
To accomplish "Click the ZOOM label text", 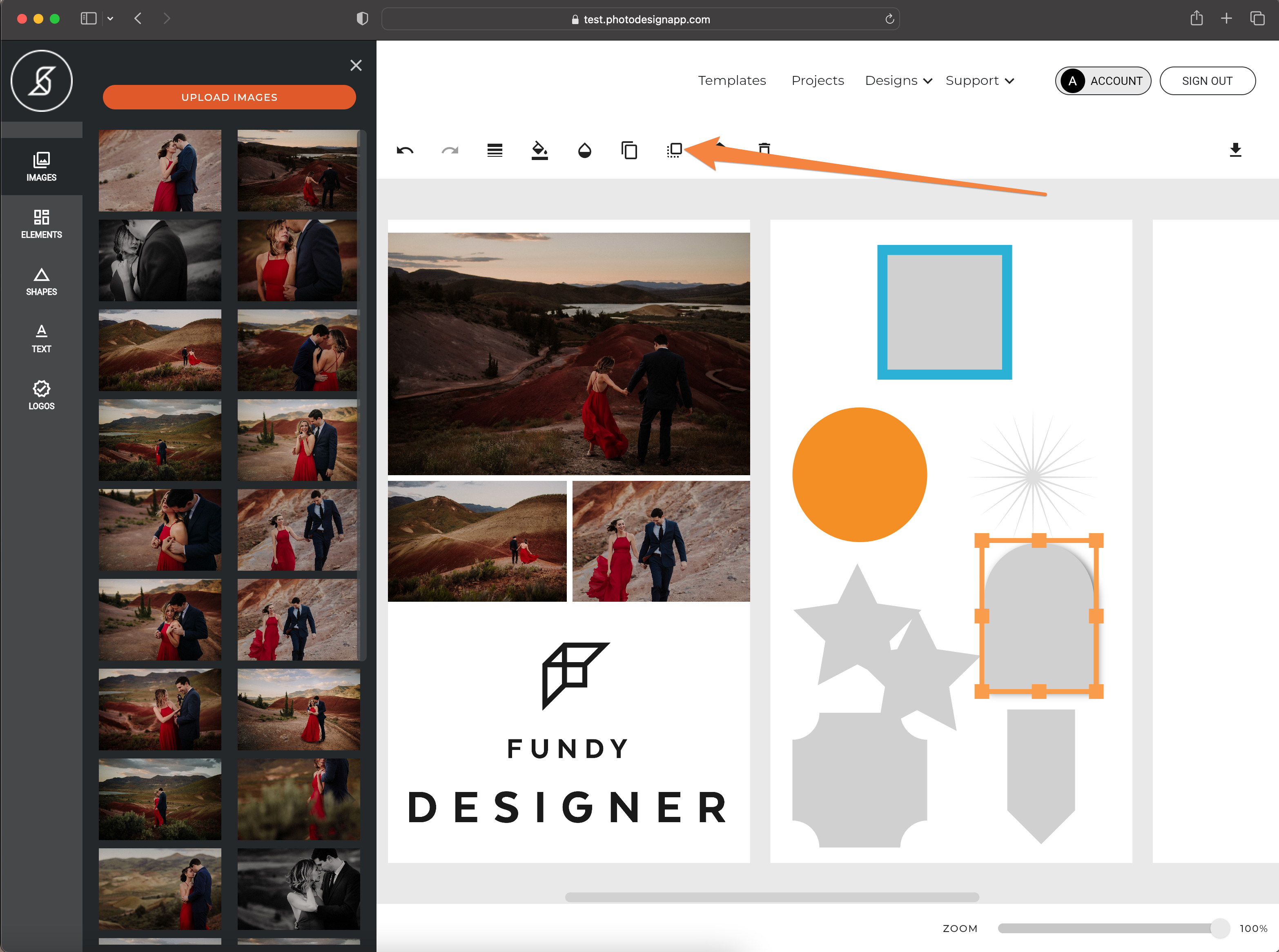I will pyautogui.click(x=960, y=928).
